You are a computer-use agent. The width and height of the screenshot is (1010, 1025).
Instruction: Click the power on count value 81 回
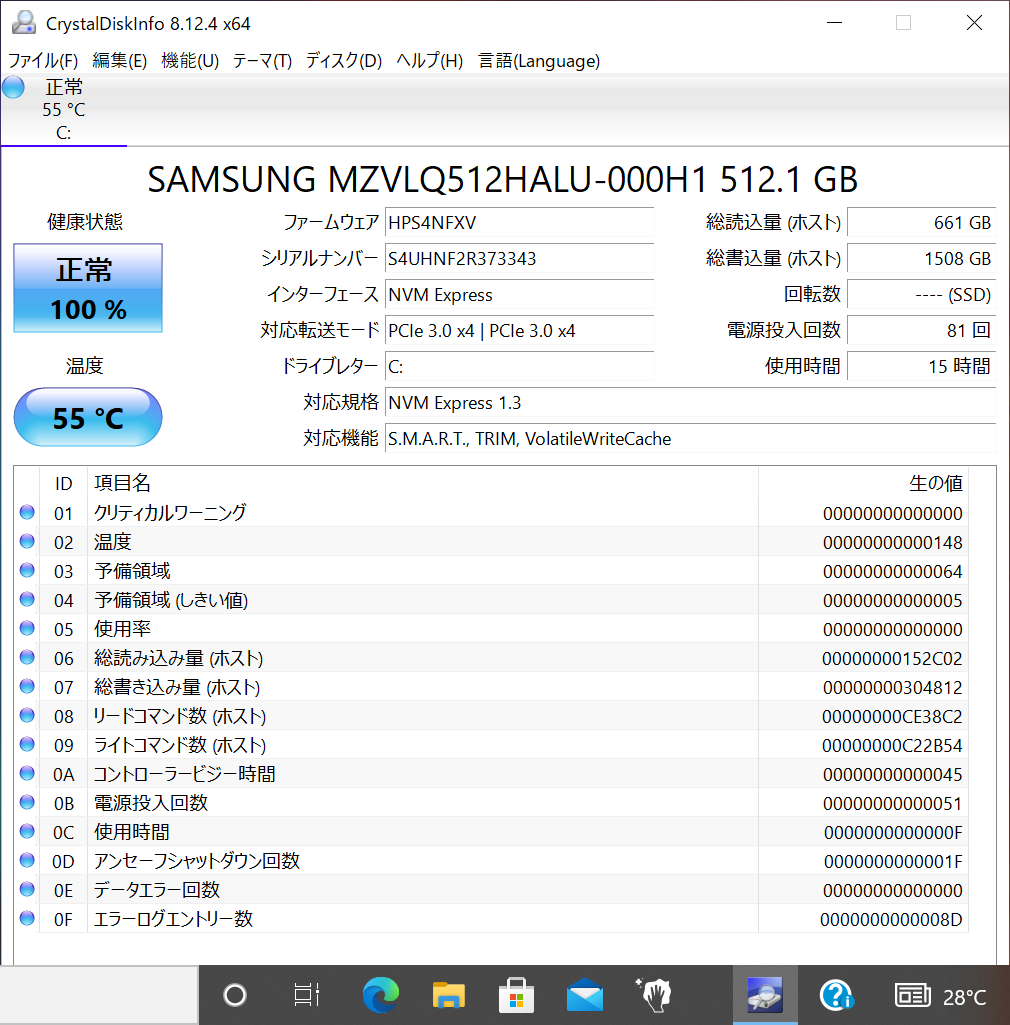pos(922,330)
